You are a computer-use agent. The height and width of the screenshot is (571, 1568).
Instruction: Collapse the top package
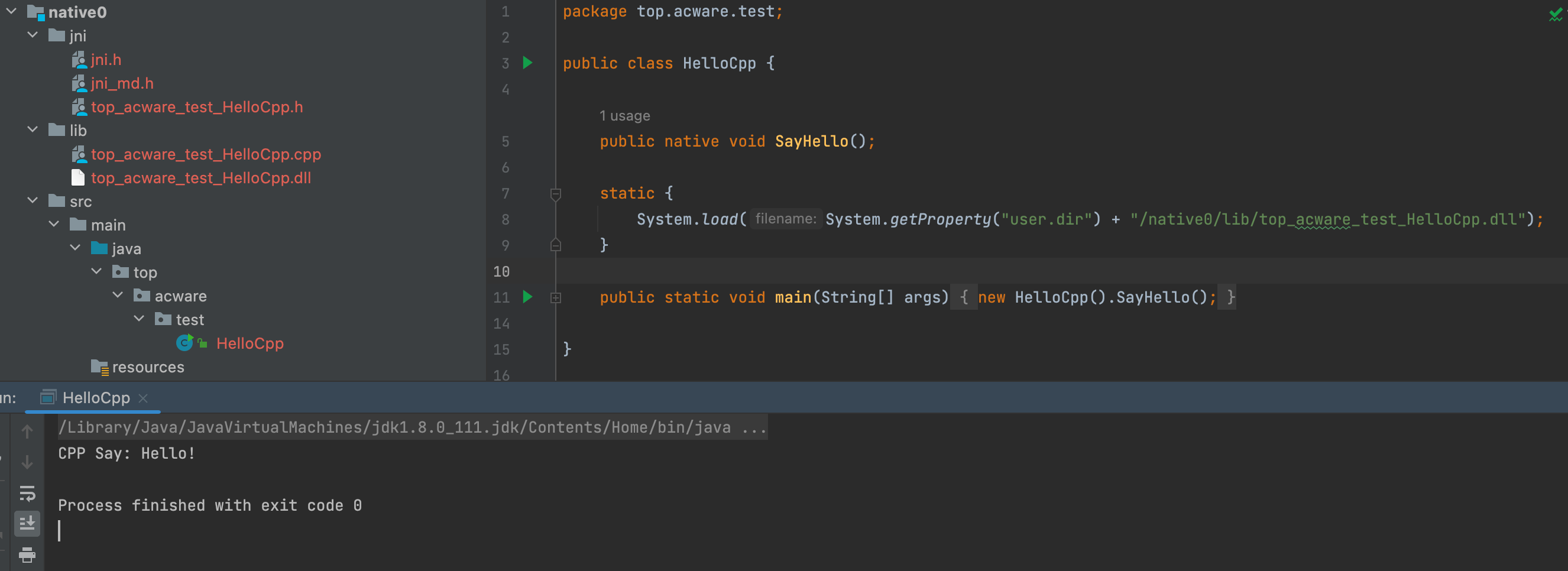(x=97, y=271)
